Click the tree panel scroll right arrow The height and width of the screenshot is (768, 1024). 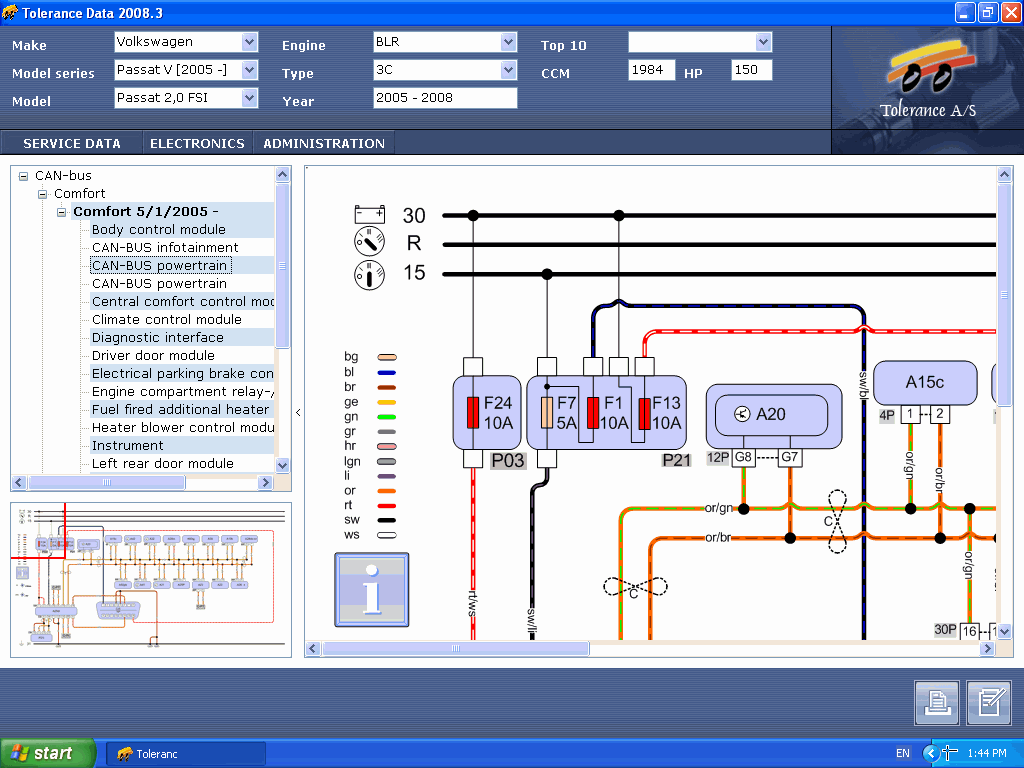click(264, 483)
